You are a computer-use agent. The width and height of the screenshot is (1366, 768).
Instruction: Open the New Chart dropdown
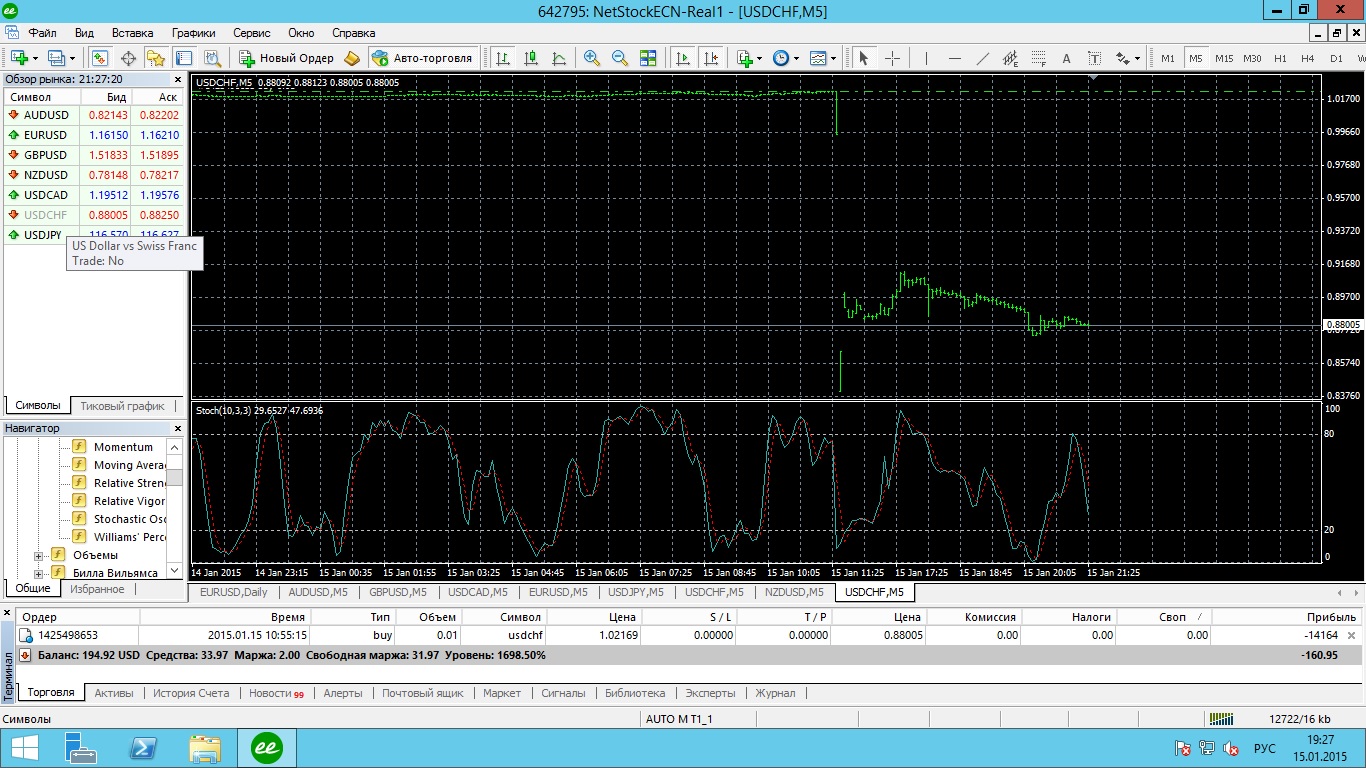tap(24, 58)
